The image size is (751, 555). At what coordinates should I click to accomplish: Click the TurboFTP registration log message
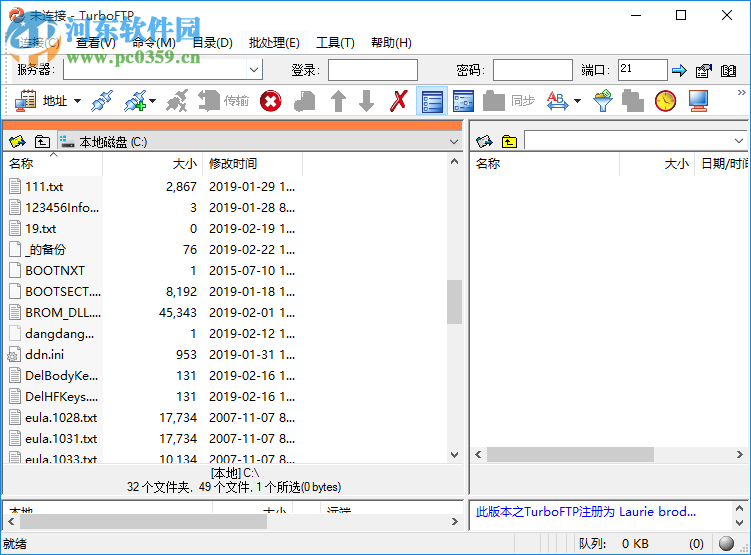(x=585, y=512)
